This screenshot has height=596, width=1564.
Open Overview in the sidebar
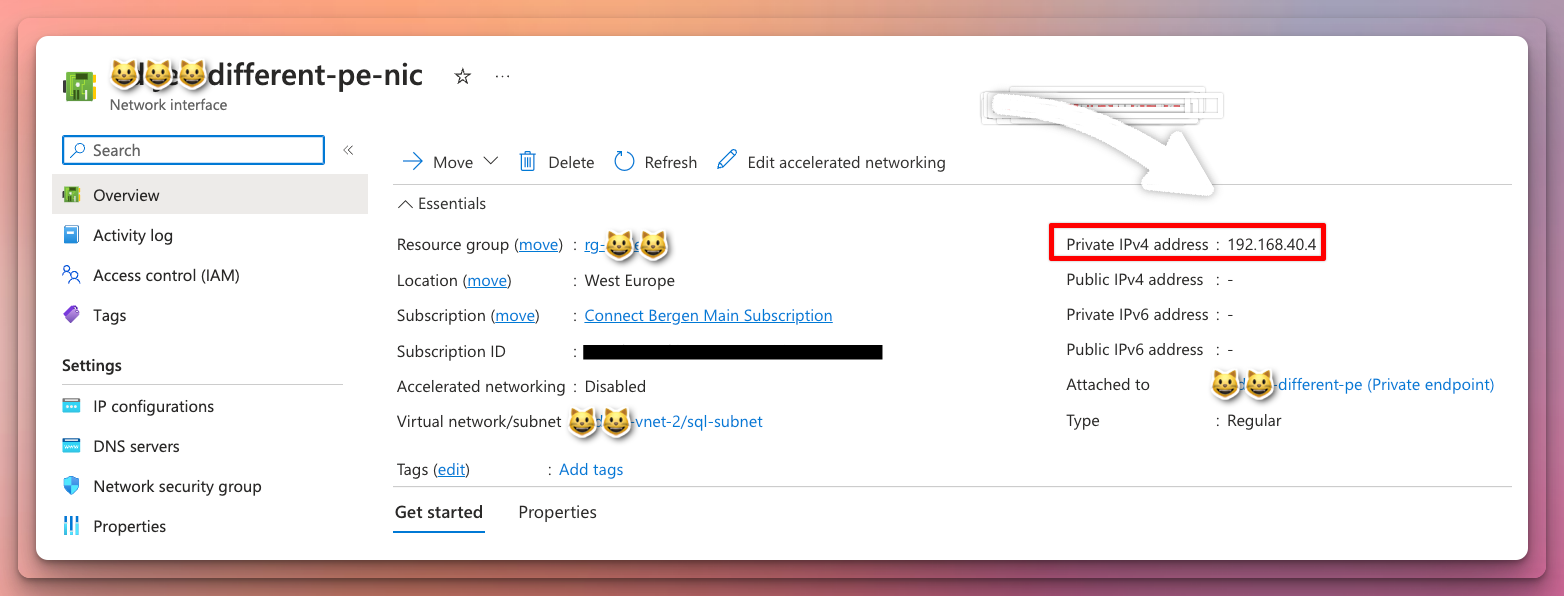click(x=210, y=195)
